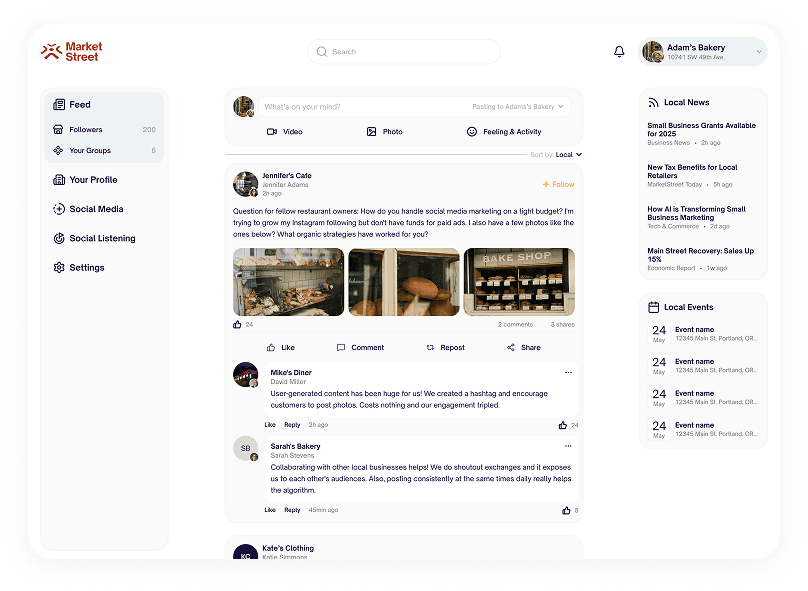Open Your Profile from sidebar
808x591 pixels.
[94, 179]
